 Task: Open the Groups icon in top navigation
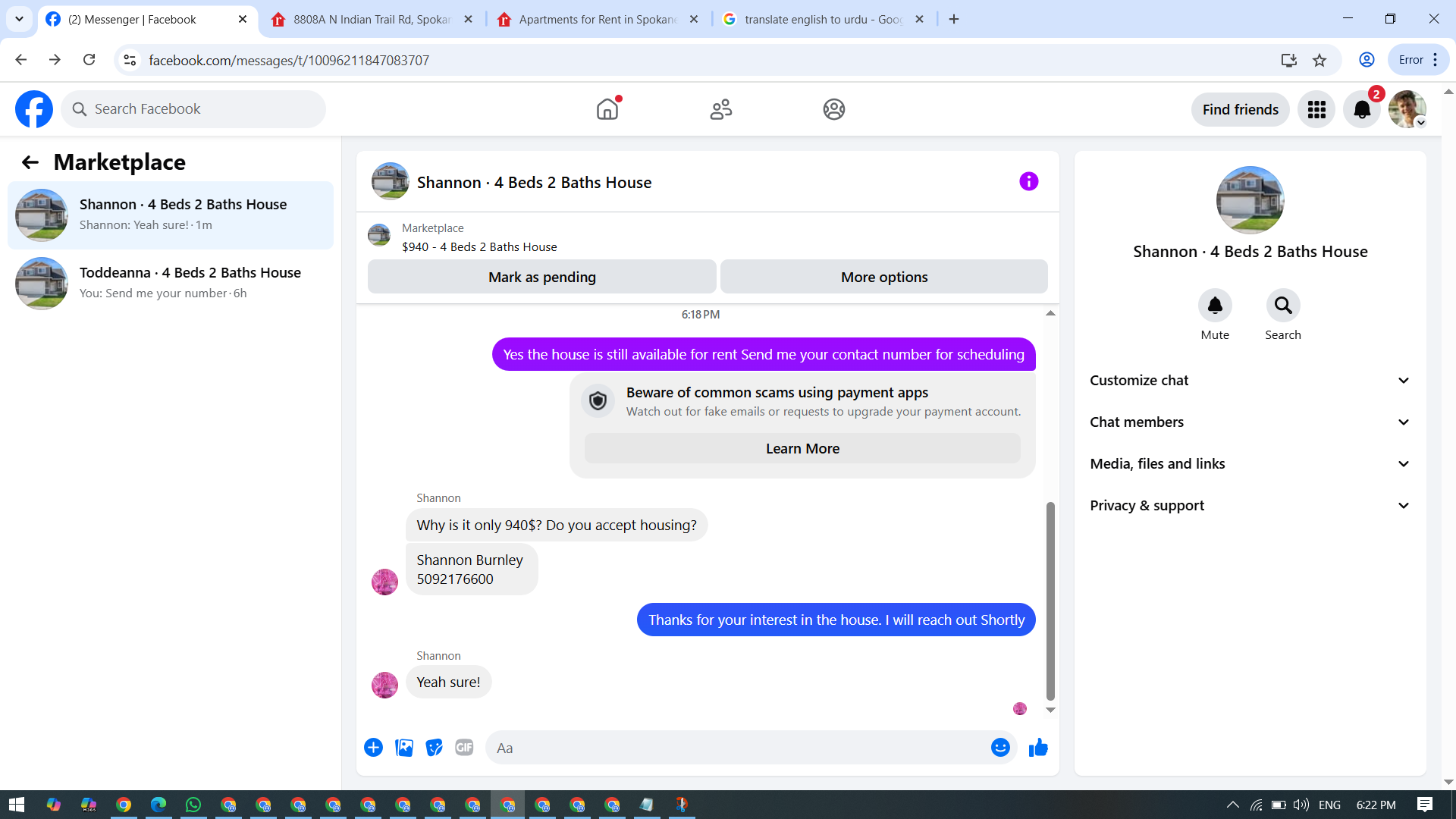click(x=834, y=109)
